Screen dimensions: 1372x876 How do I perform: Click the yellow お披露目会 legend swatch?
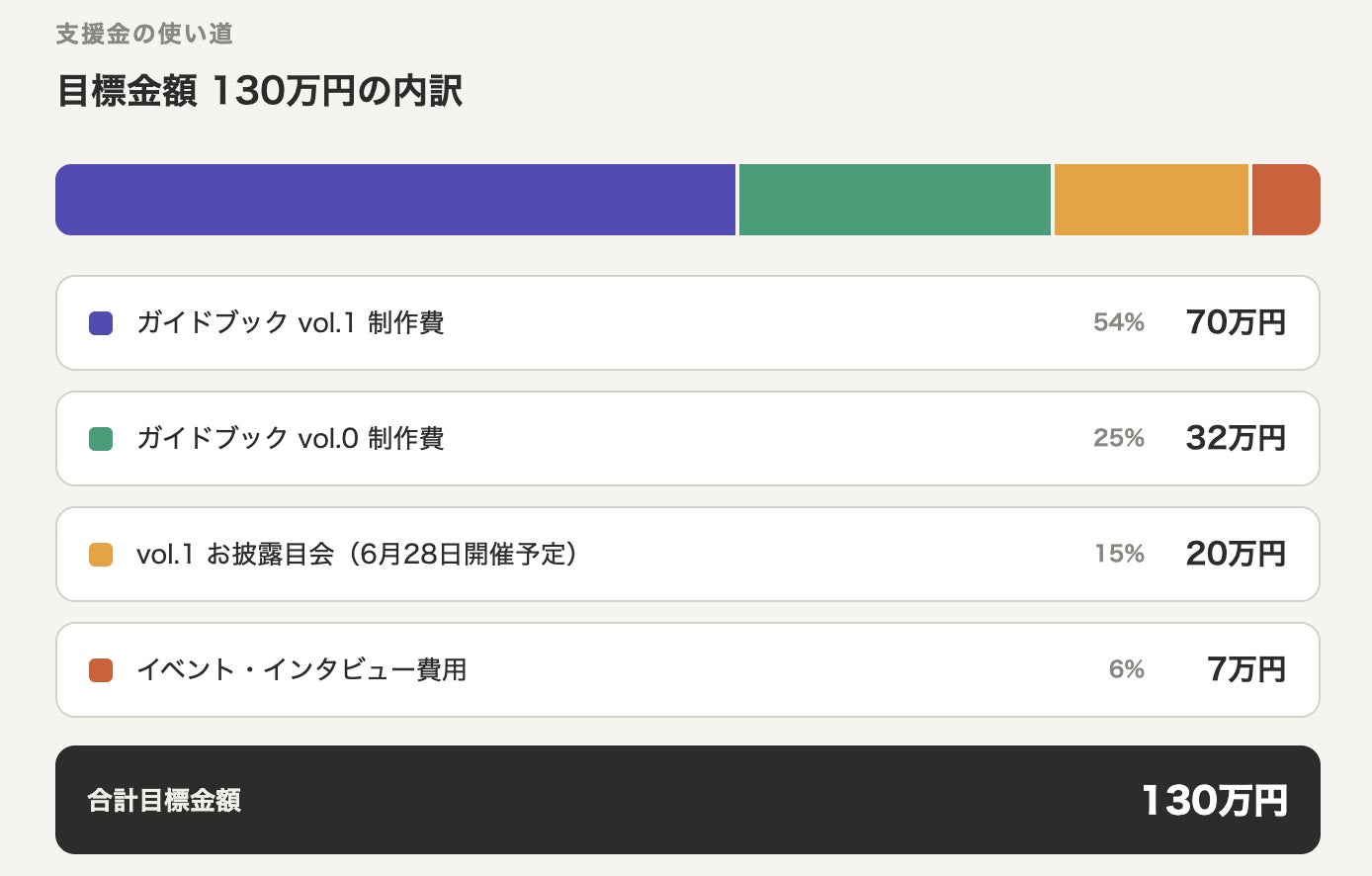point(101,555)
